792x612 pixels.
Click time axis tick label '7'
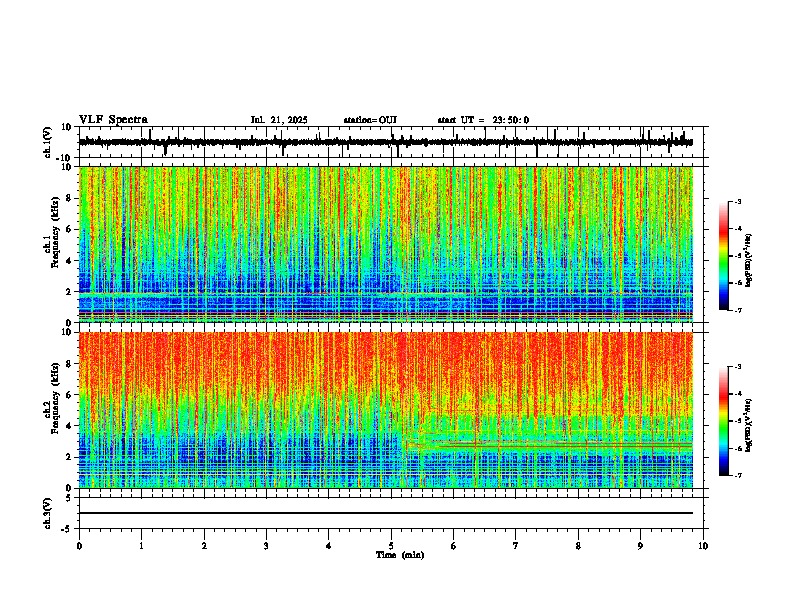tap(516, 546)
